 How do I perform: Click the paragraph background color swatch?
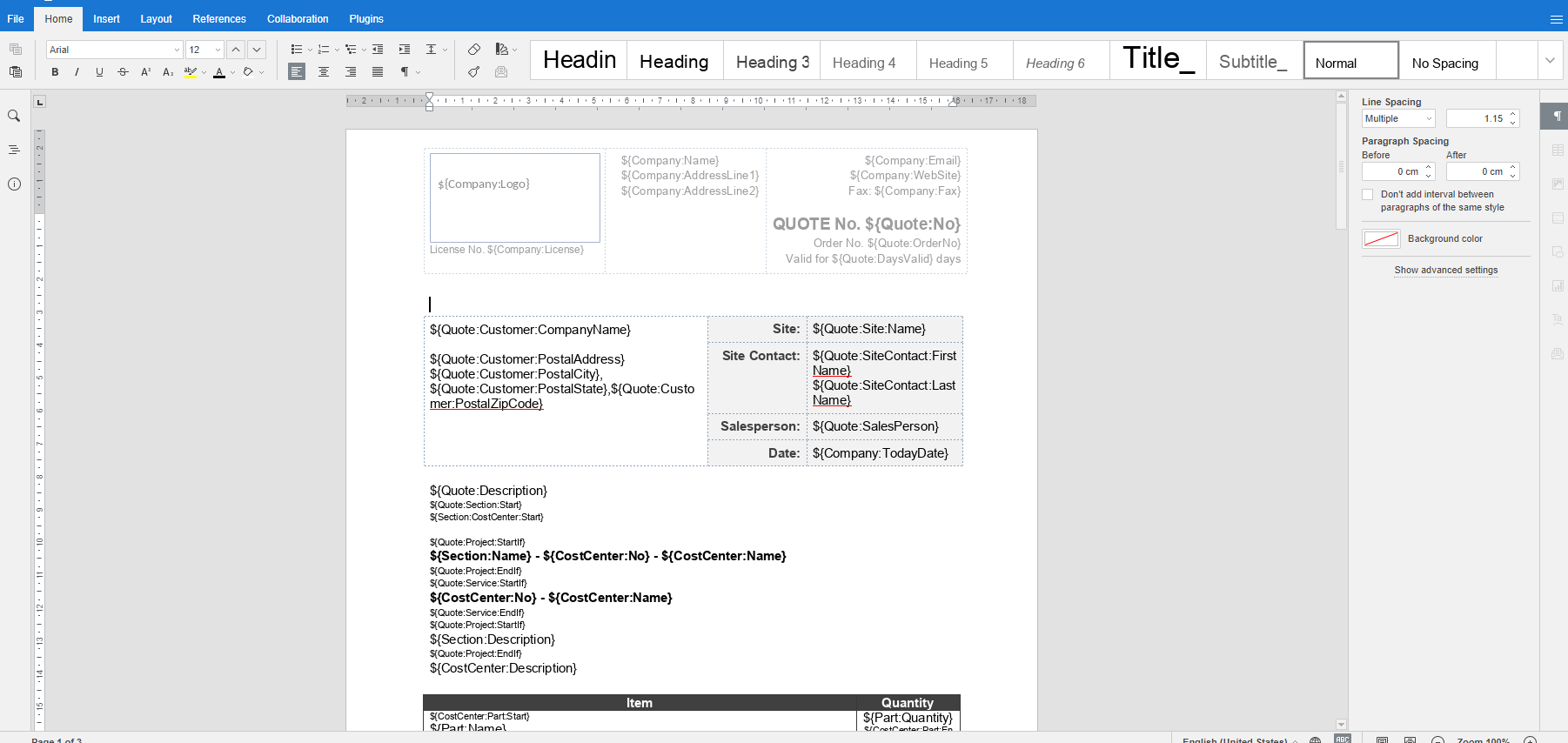click(x=1381, y=238)
